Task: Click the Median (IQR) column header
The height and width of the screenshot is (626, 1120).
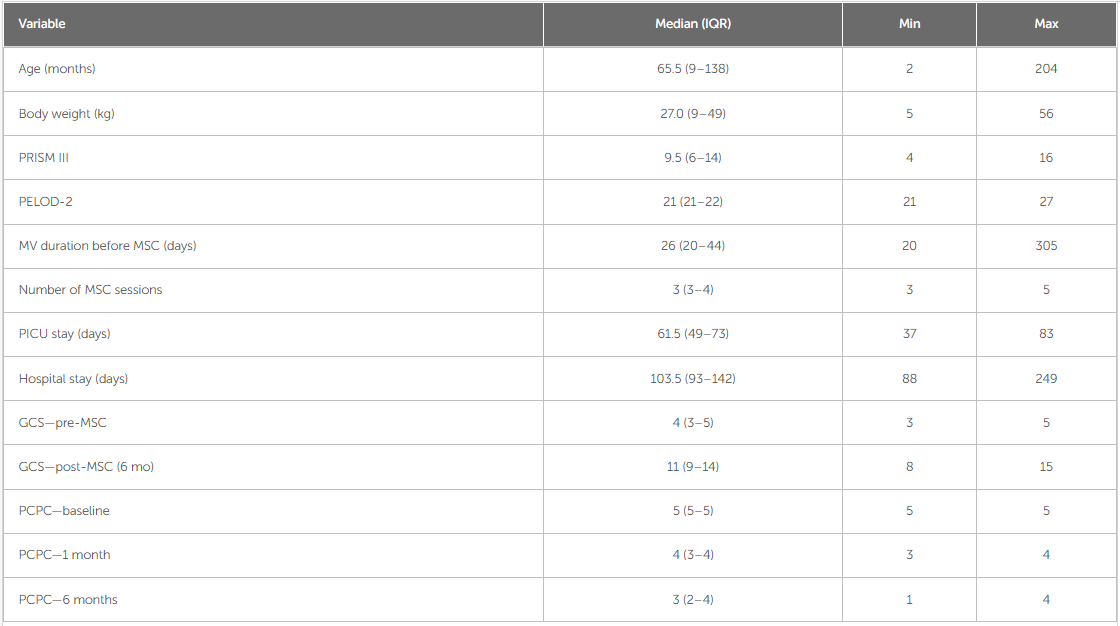Action: (693, 24)
